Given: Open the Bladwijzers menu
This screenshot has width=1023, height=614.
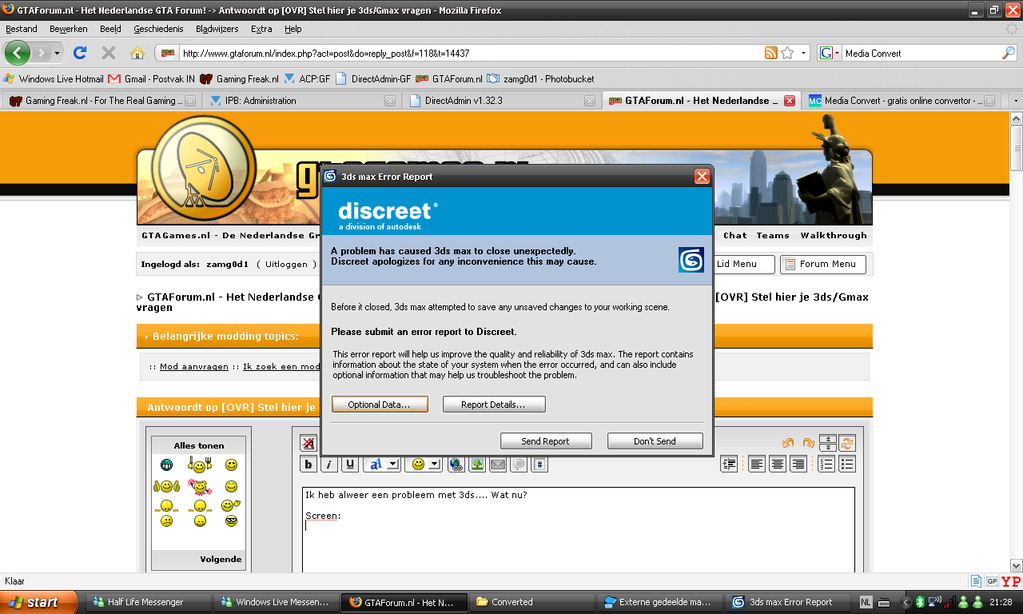Looking at the screenshot, I should tap(217, 29).
